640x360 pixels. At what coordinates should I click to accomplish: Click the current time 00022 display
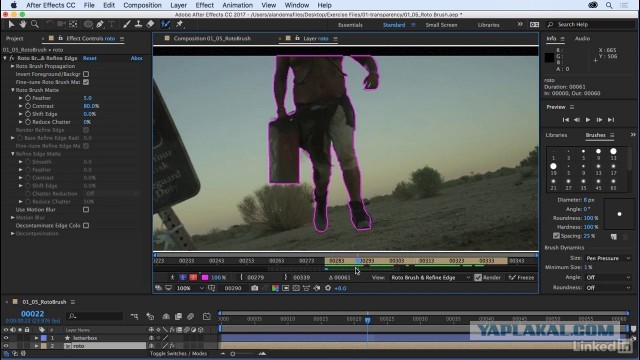32,314
